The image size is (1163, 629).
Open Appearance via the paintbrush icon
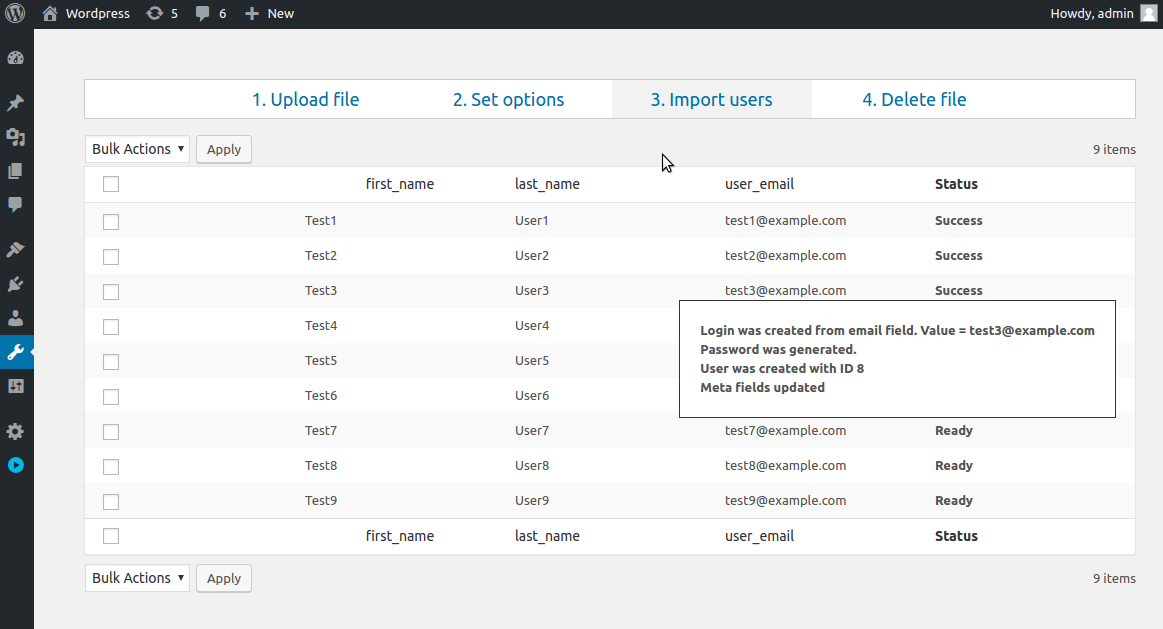15,249
